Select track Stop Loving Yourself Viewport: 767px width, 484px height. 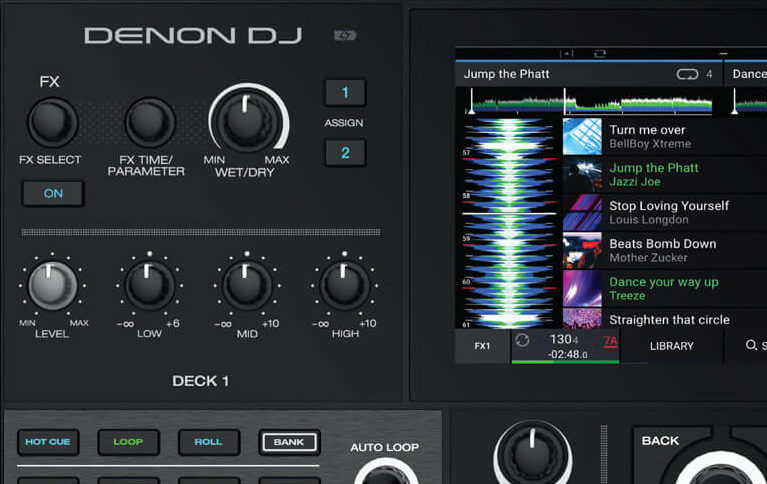(x=669, y=212)
